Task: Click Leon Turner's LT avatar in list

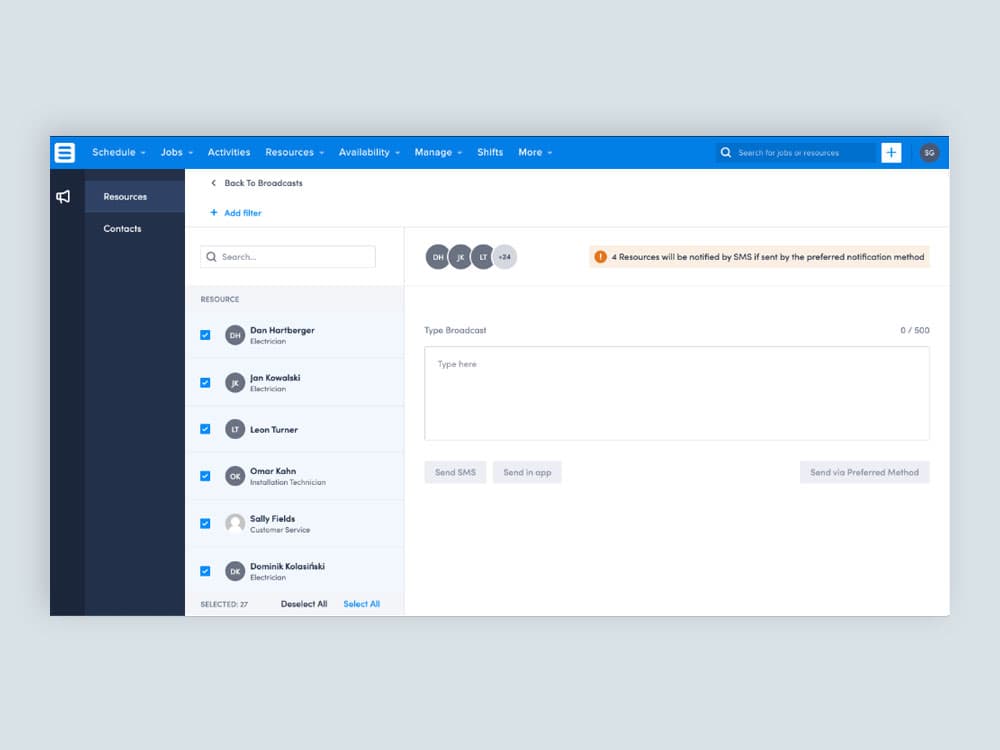Action: tap(235, 429)
